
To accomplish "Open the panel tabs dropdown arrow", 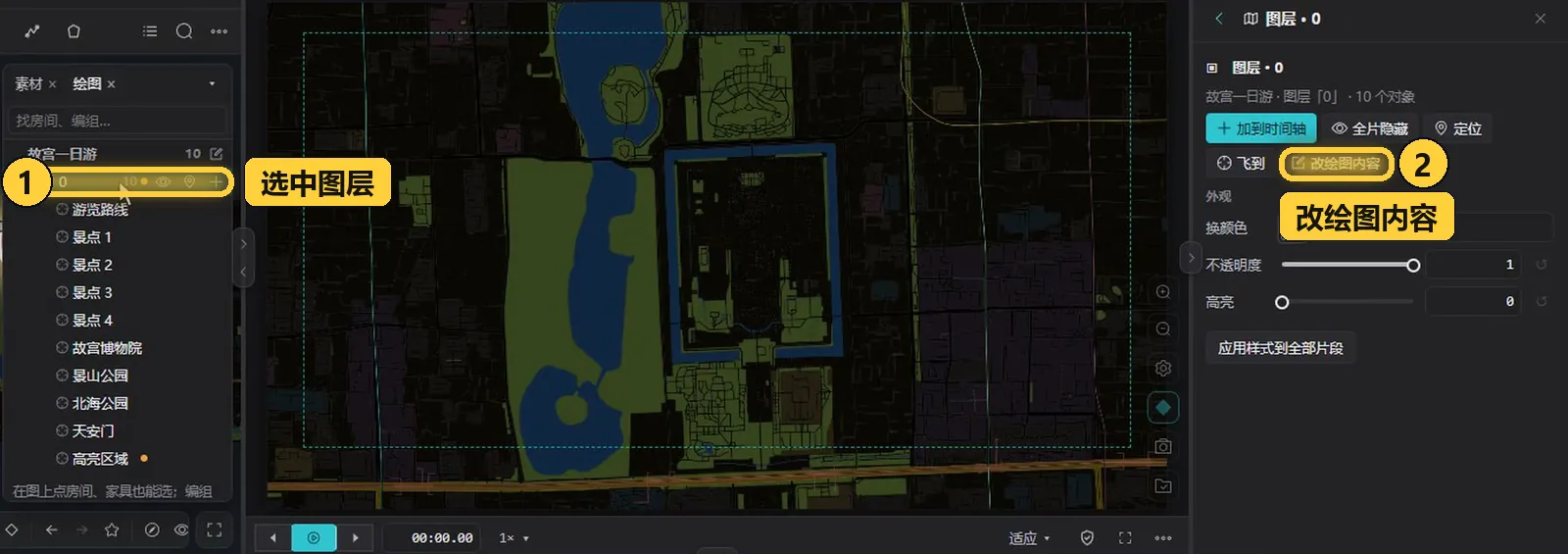I will pyautogui.click(x=212, y=84).
